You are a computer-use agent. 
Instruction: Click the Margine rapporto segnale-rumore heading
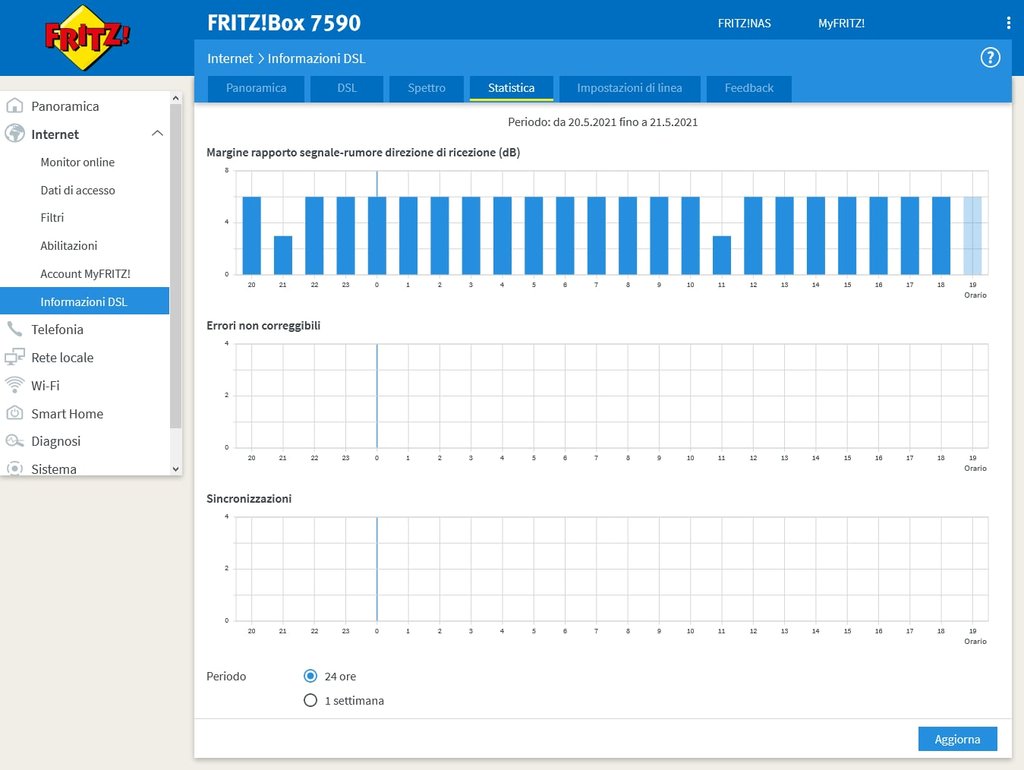363,152
